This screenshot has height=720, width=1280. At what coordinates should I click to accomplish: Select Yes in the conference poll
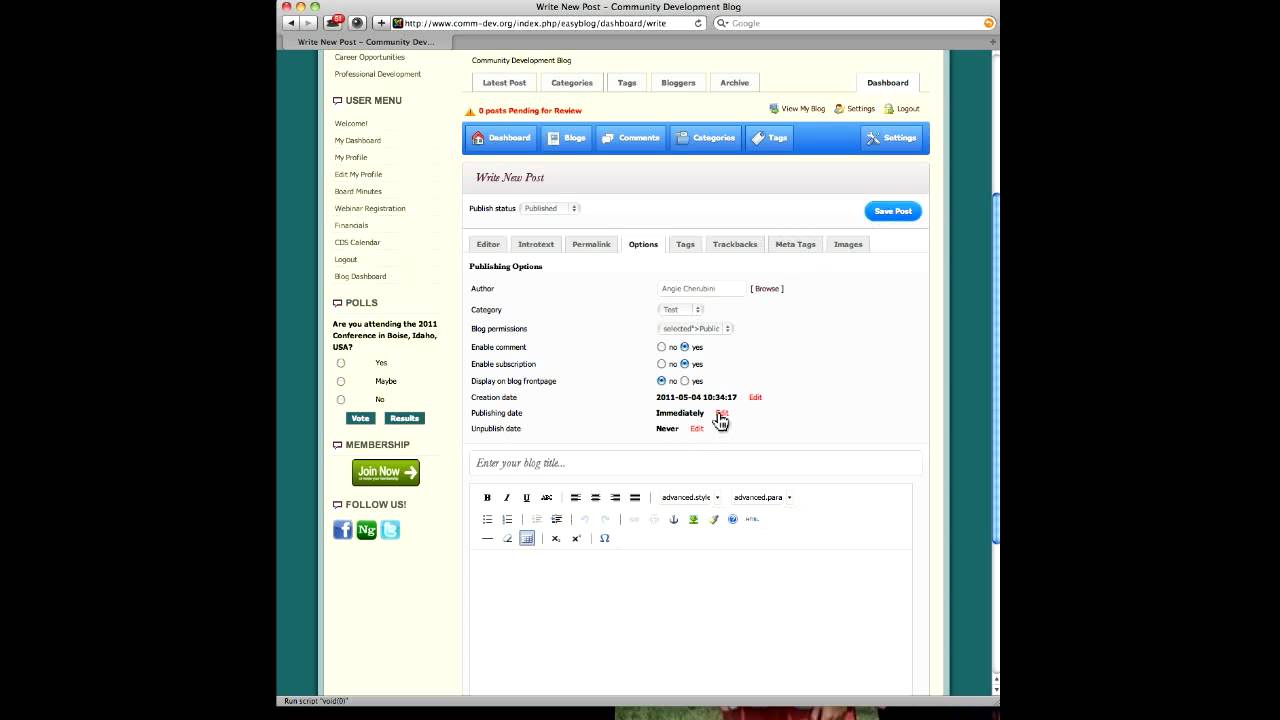[341, 363]
